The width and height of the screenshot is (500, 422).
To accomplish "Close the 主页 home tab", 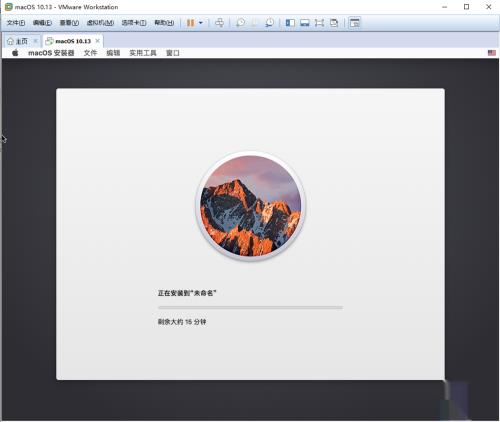I will pyautogui.click(x=35, y=41).
